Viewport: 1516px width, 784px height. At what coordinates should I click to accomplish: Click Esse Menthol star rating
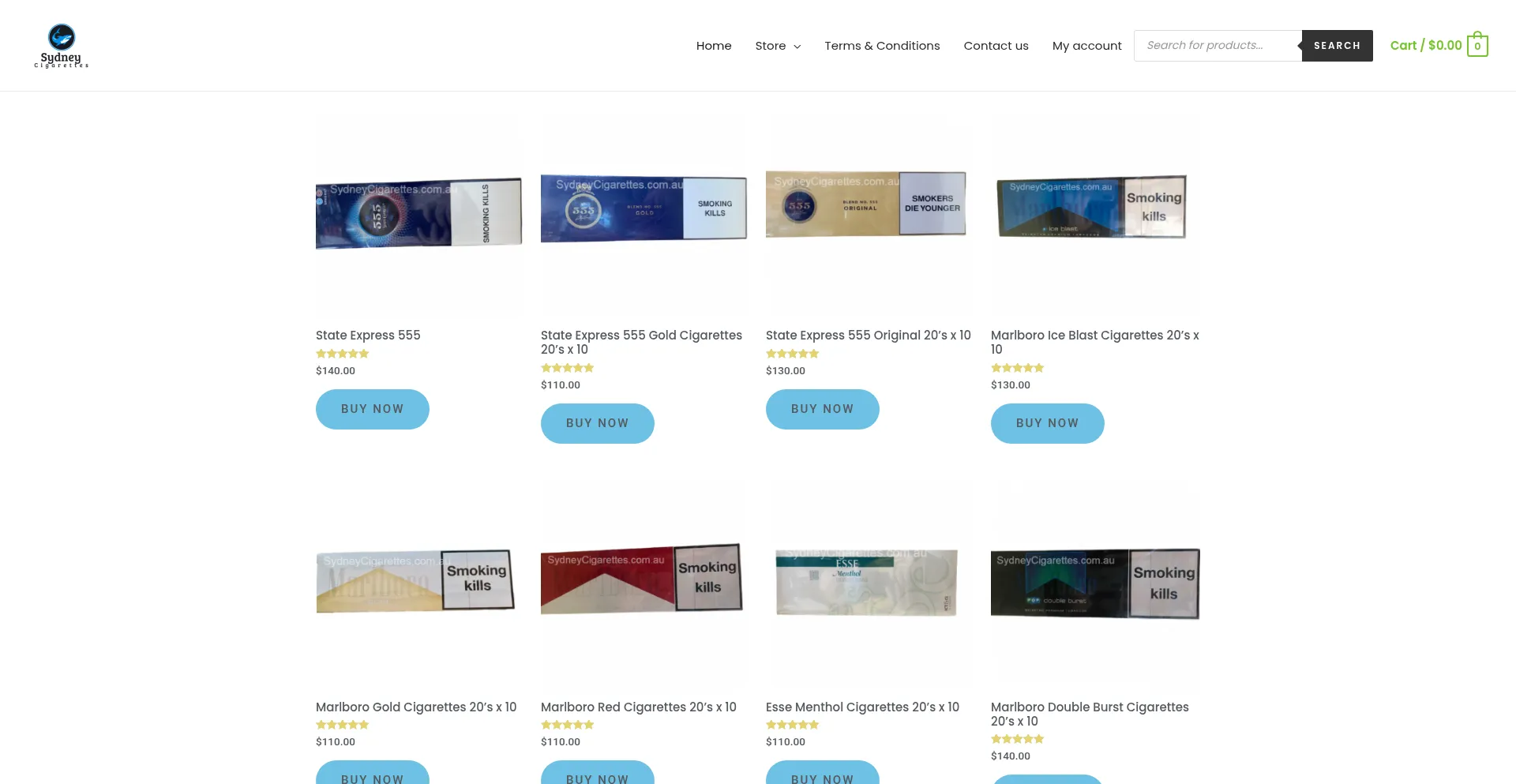tap(793, 725)
